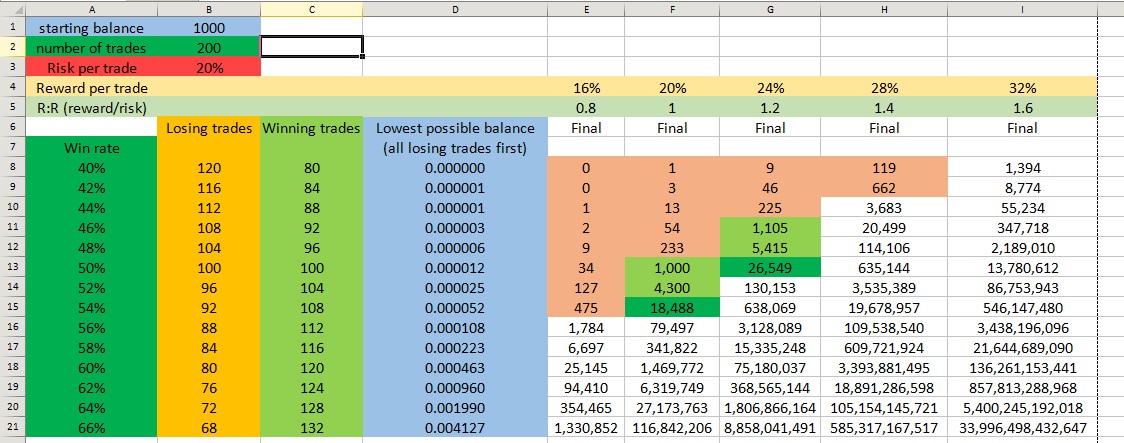Screen dimensions: 1124x443
Task: Select the cell showing 116,842,206
Action: 672,428
